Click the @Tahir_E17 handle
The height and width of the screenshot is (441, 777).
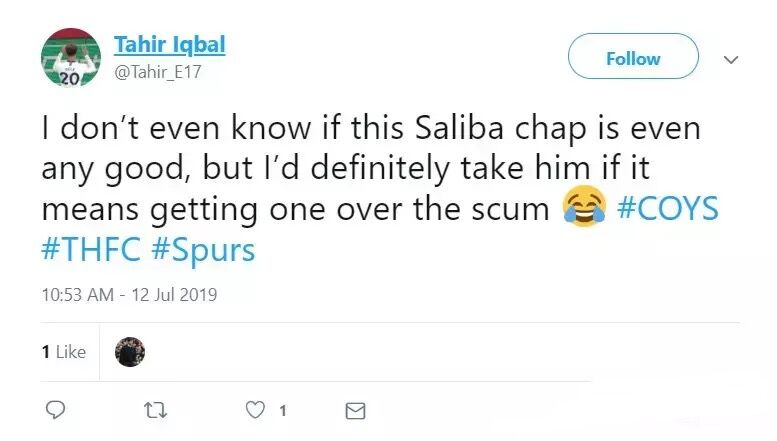[x=152, y=72]
